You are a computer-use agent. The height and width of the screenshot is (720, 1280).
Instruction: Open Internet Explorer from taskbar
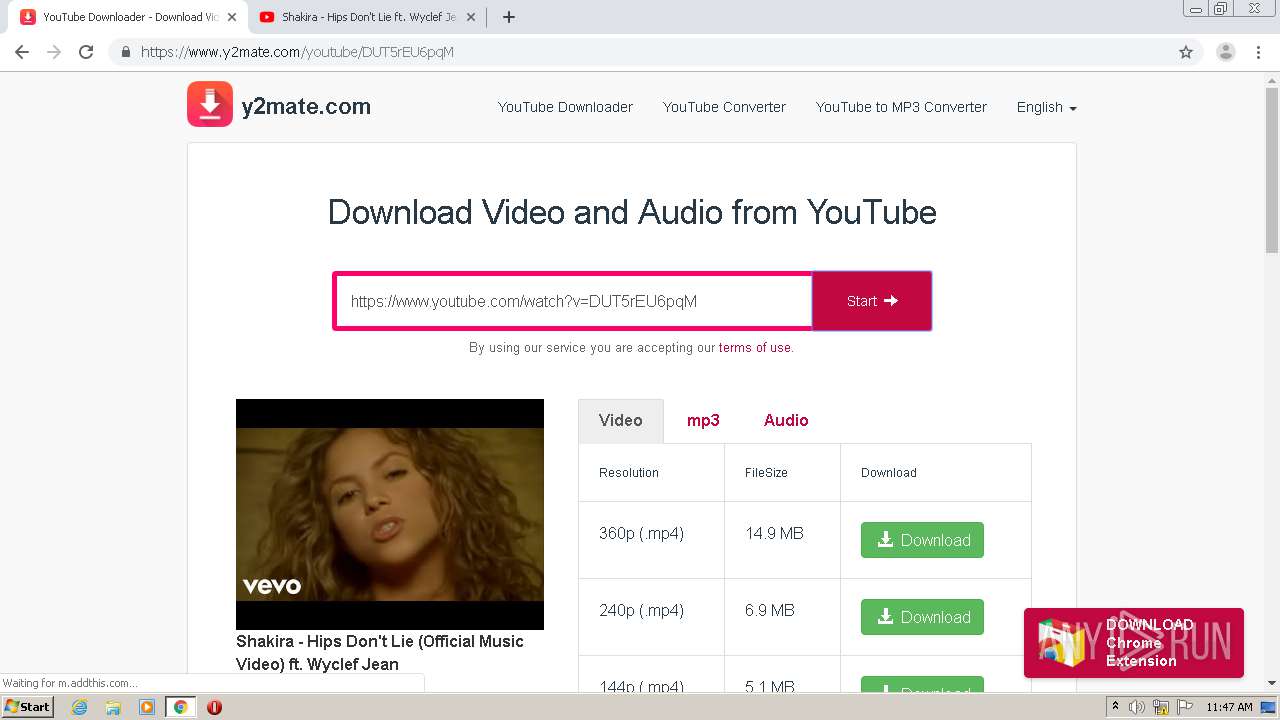[x=80, y=707]
